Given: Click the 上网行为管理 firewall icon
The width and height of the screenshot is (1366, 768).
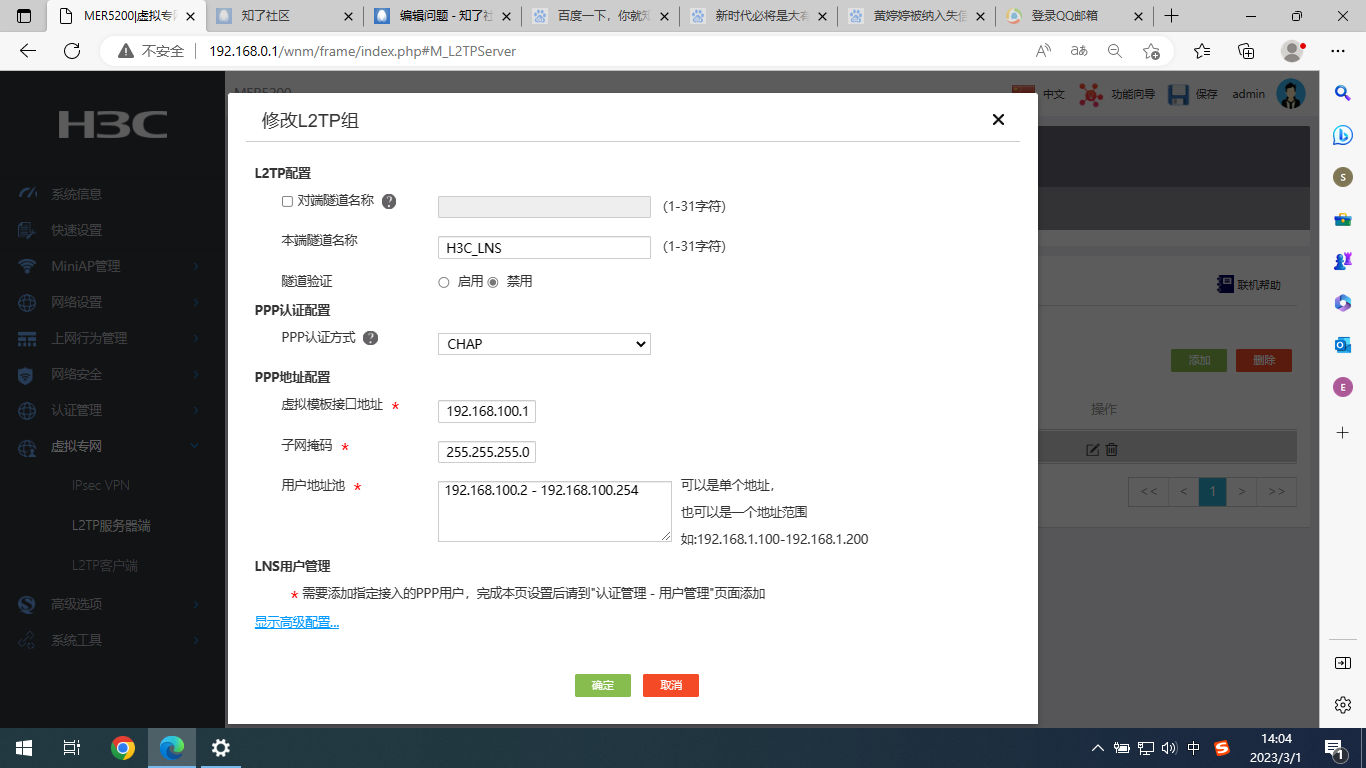Looking at the screenshot, I should click(28, 338).
